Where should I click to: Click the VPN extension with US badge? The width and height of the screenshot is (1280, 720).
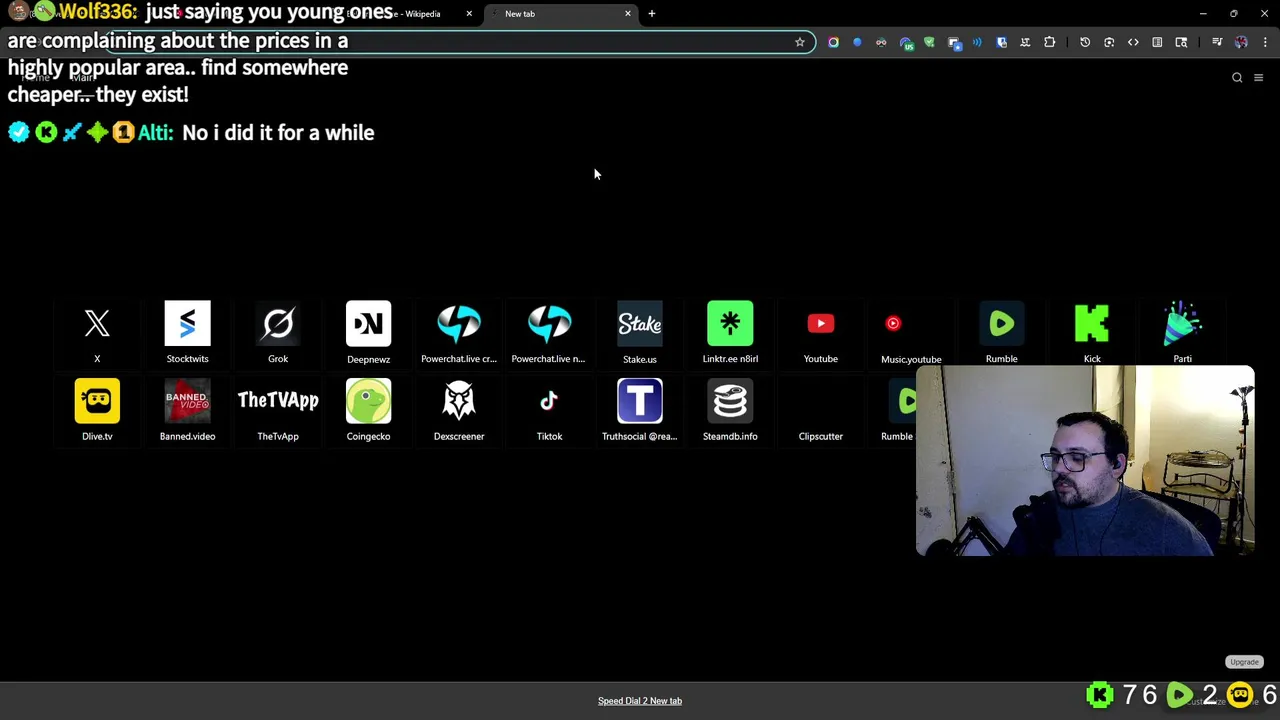[x=906, y=43]
